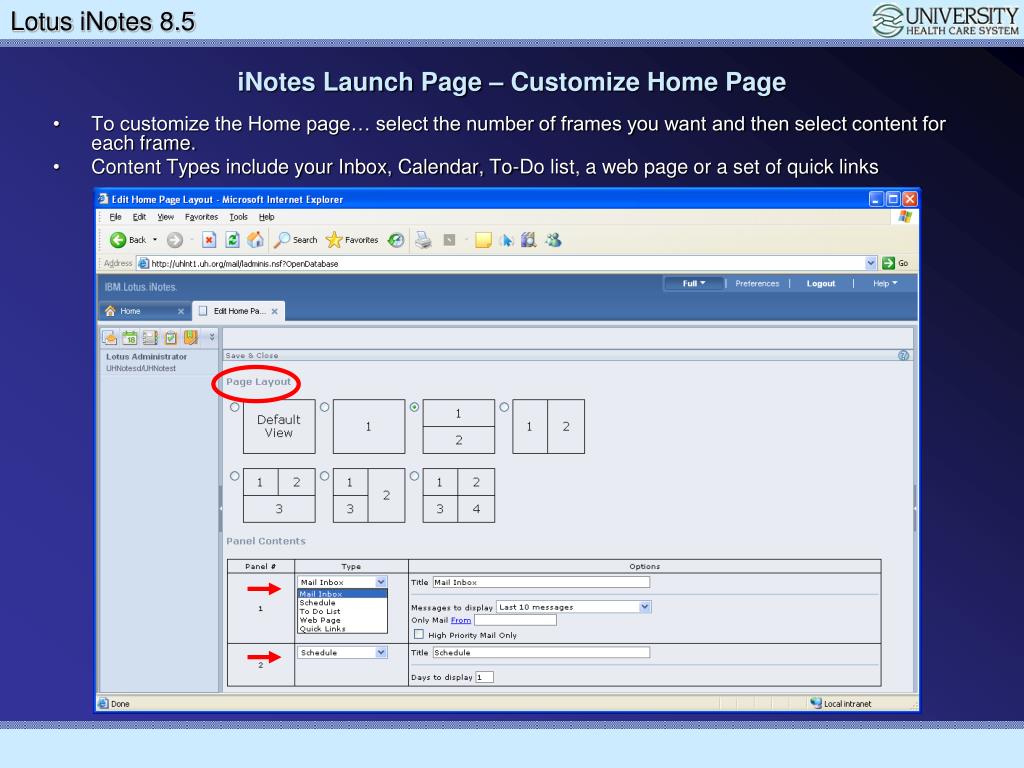Viewport: 1024px width, 768px height.
Task: Open the Favorites menu in menu bar
Action: [201, 217]
